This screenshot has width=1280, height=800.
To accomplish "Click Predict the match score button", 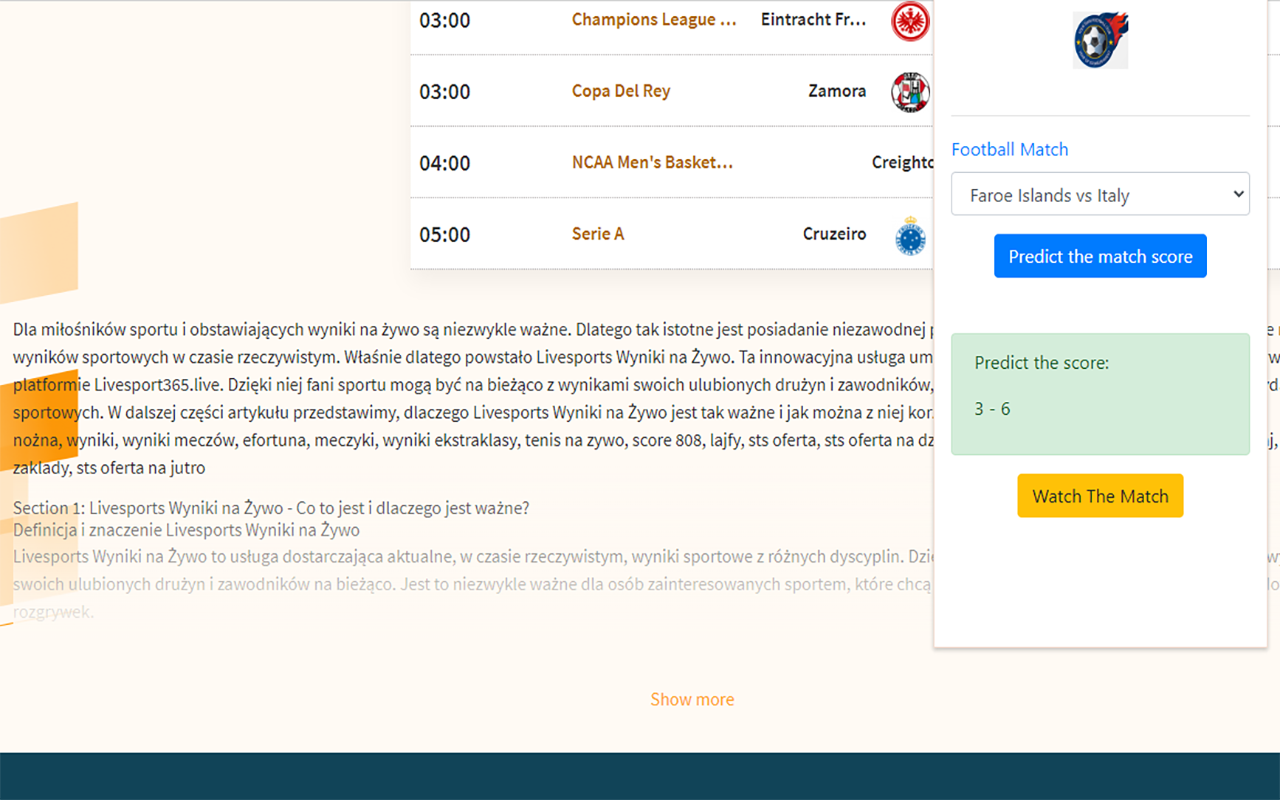I will tap(1100, 256).
